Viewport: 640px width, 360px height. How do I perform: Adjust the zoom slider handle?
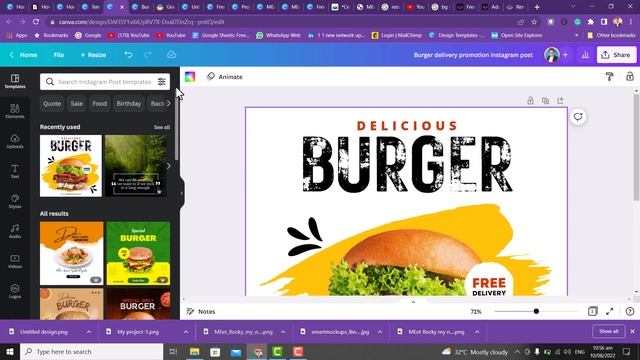pos(536,311)
